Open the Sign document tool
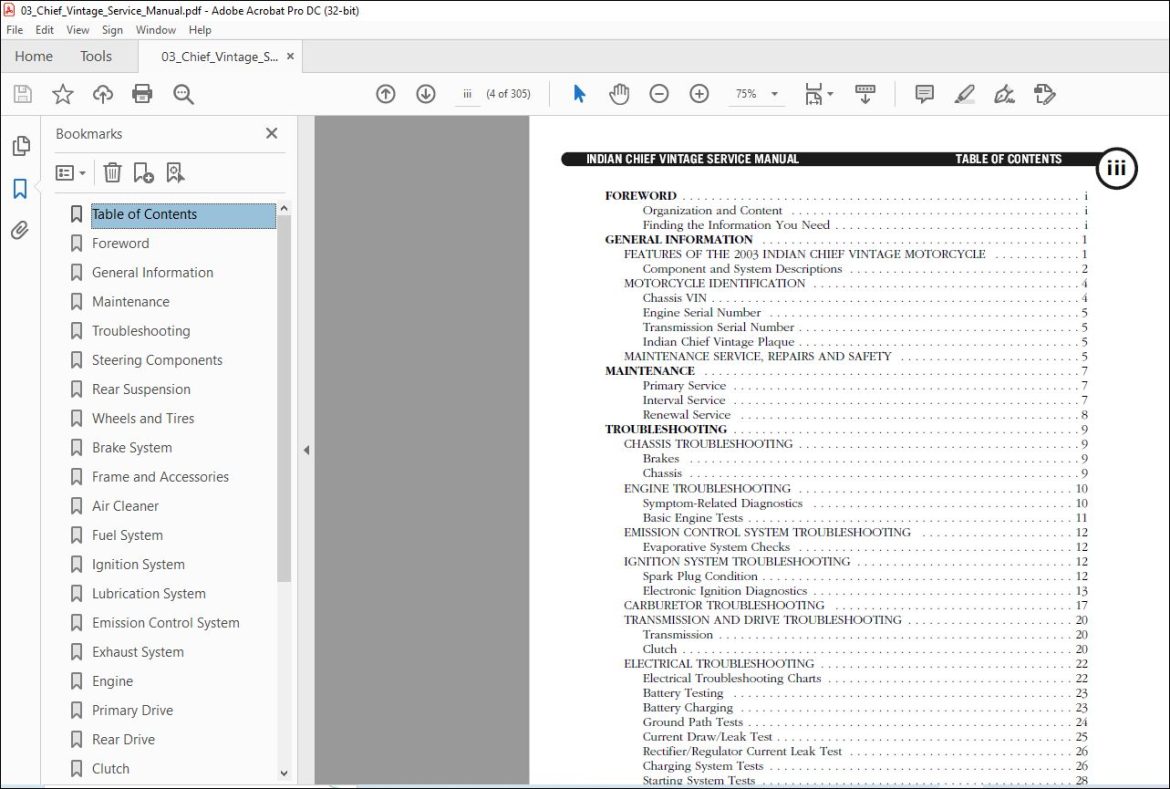1170x789 pixels. pos(1004,94)
